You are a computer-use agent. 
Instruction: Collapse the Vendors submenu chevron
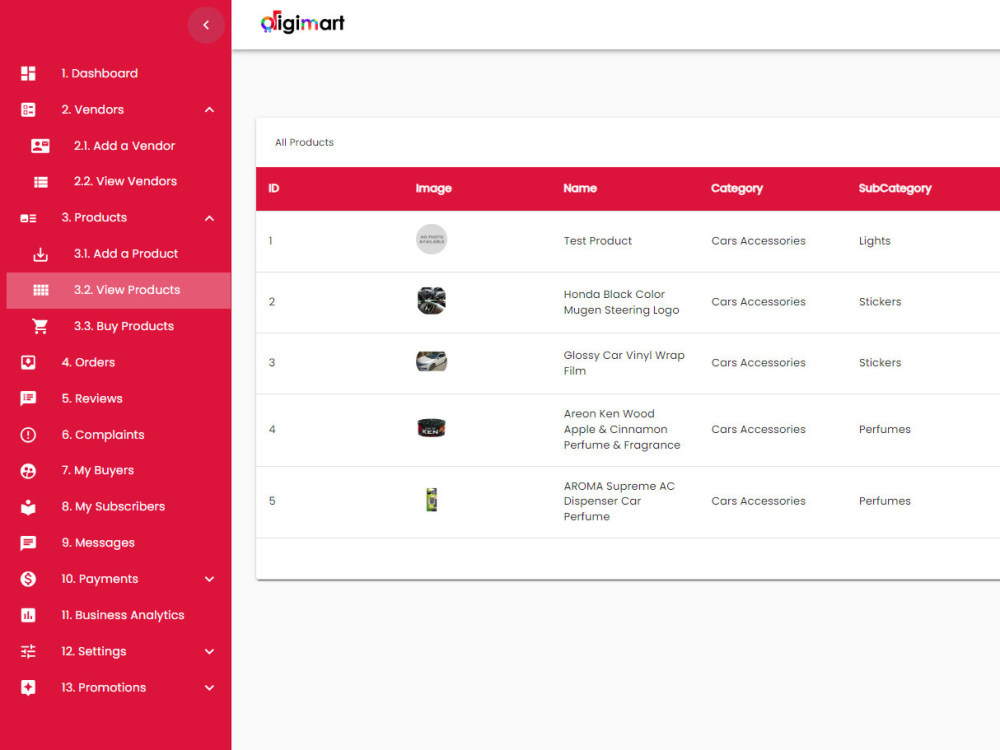(209, 110)
